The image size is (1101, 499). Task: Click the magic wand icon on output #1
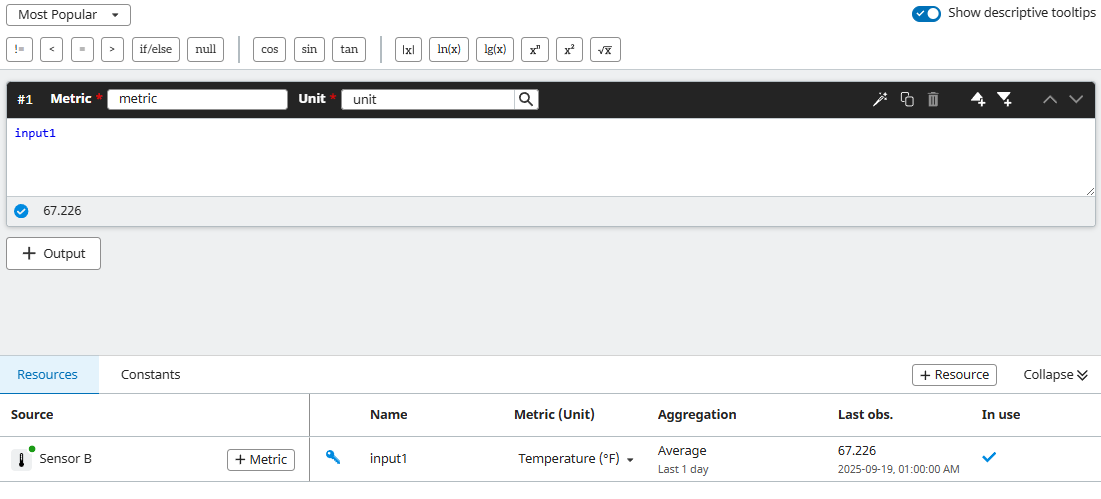point(880,99)
